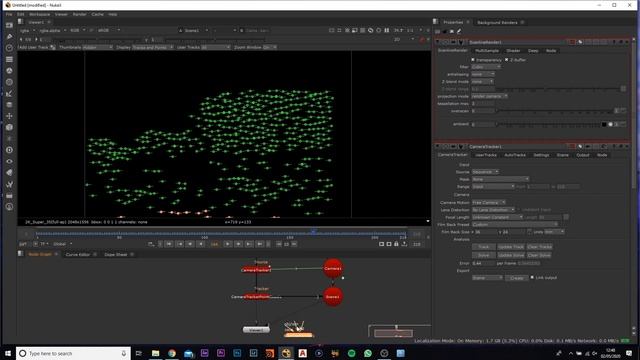Open the Camera Motion dropdown
This screenshot has height=360, width=640.
(489, 202)
